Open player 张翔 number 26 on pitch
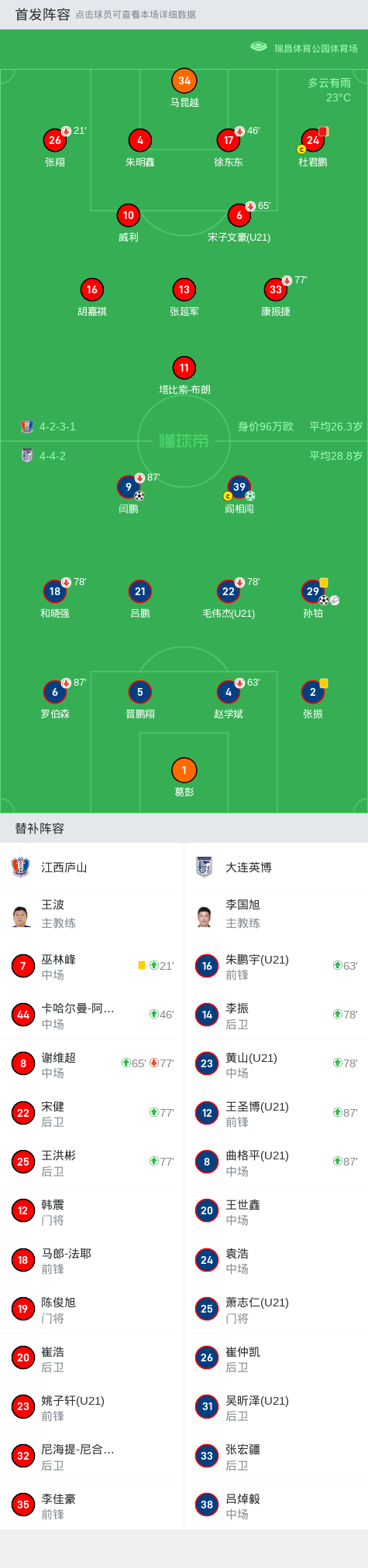368x1568 pixels. click(55, 140)
